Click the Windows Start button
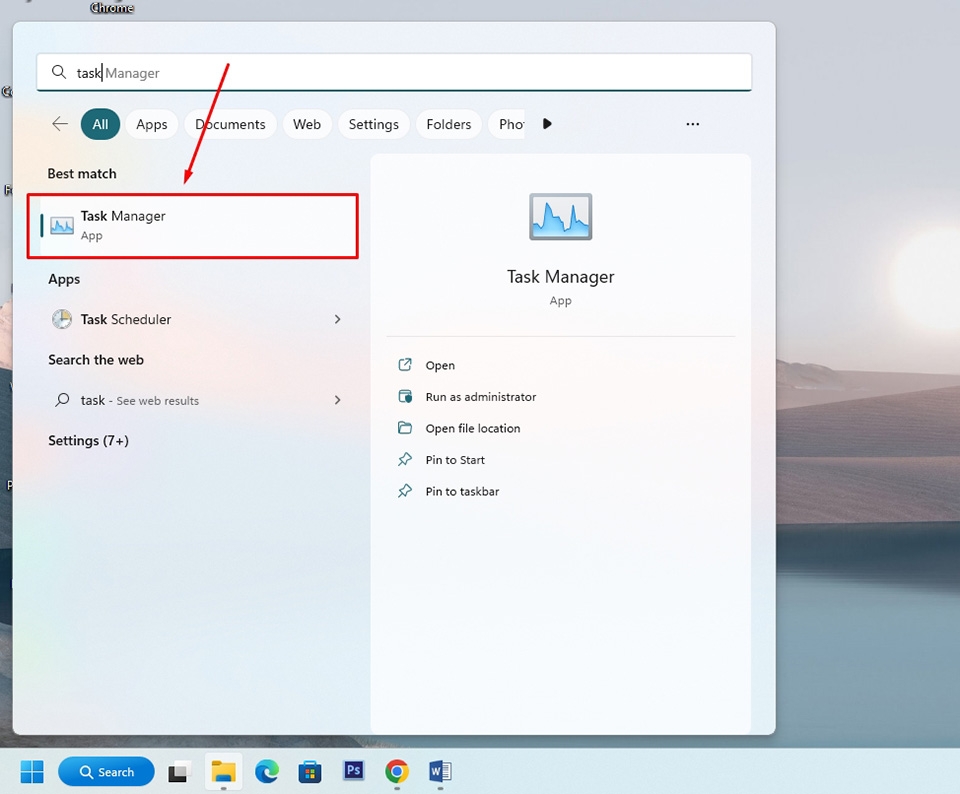 (31, 772)
